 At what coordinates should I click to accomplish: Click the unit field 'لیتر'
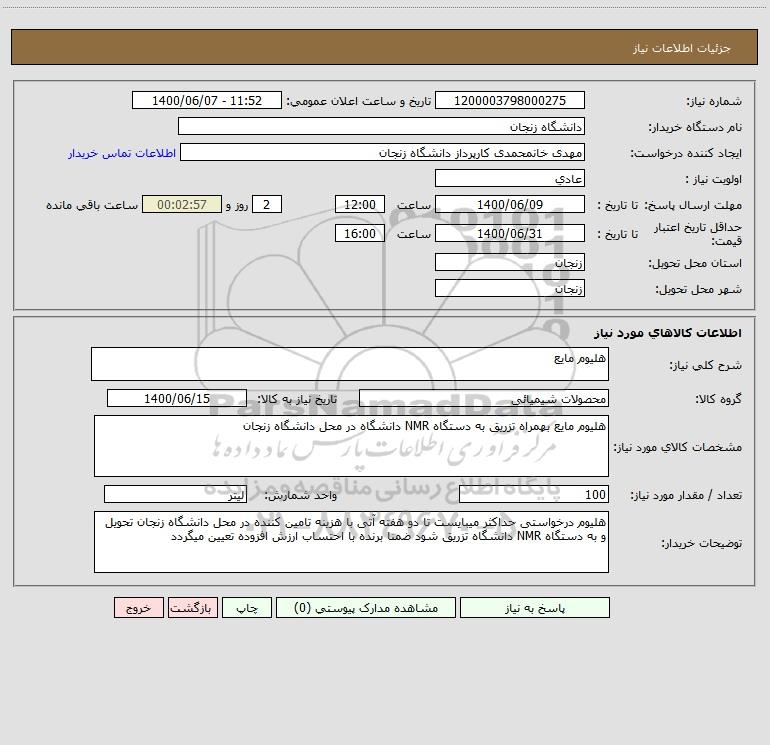(x=175, y=494)
